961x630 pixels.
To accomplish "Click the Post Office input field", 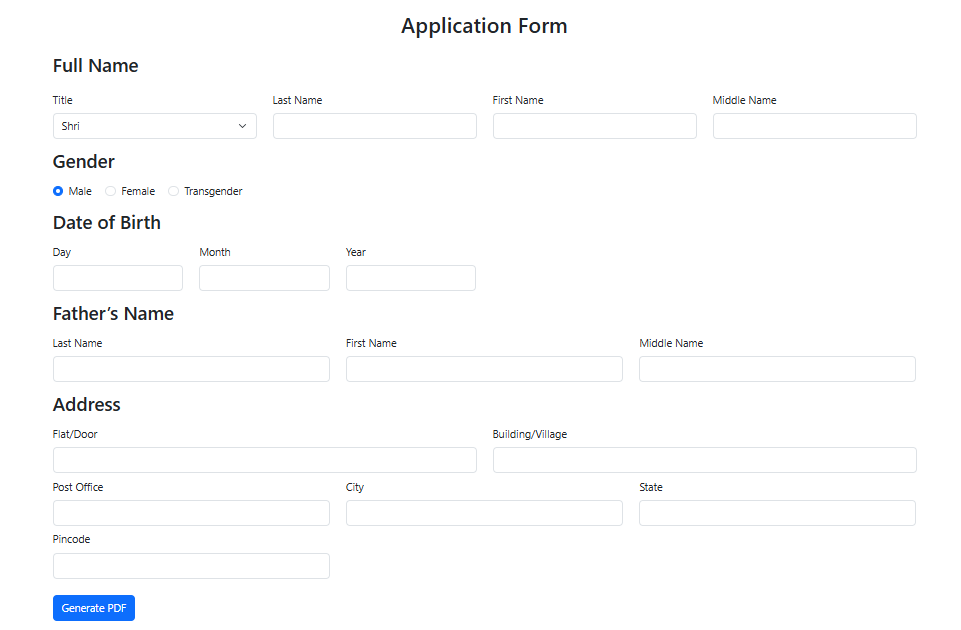I will click(x=191, y=513).
